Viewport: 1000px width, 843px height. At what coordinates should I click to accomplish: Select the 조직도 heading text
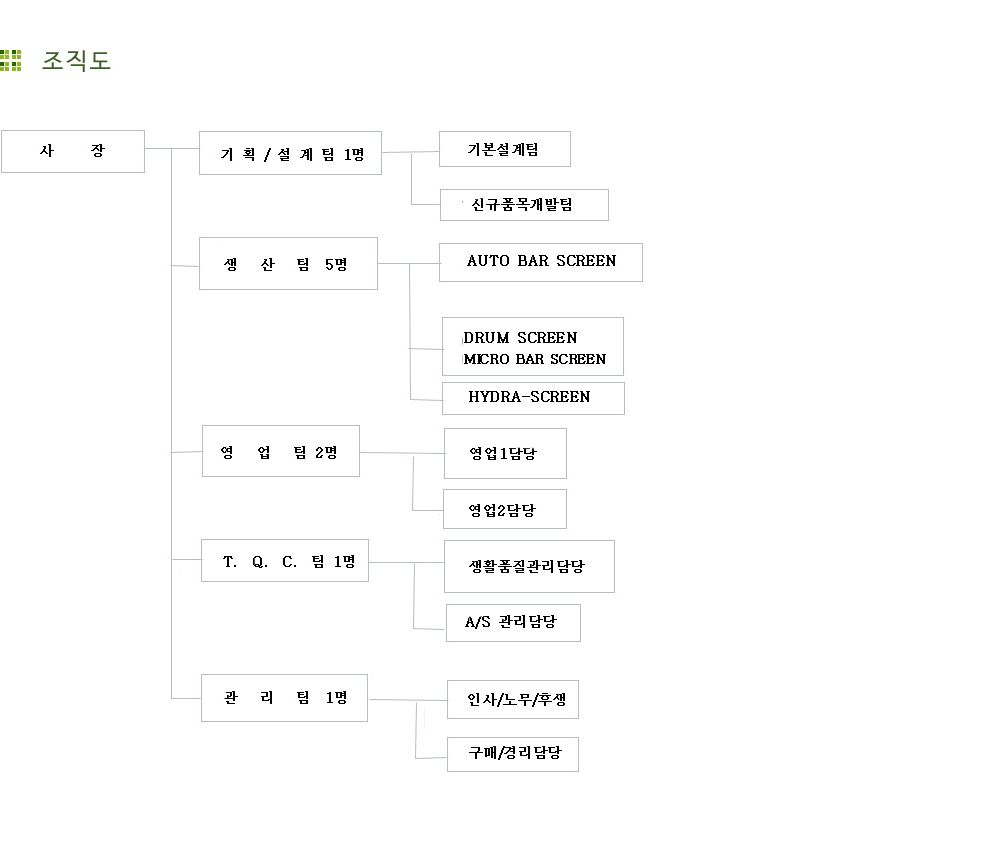76,61
